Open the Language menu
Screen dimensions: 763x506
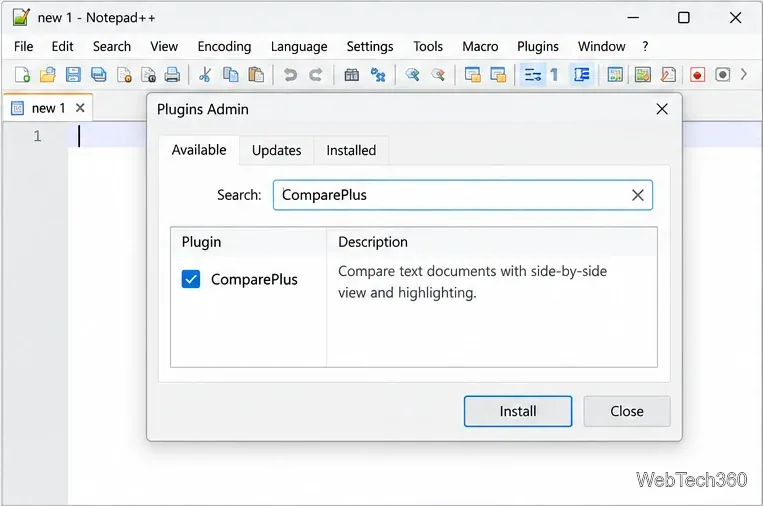299,46
